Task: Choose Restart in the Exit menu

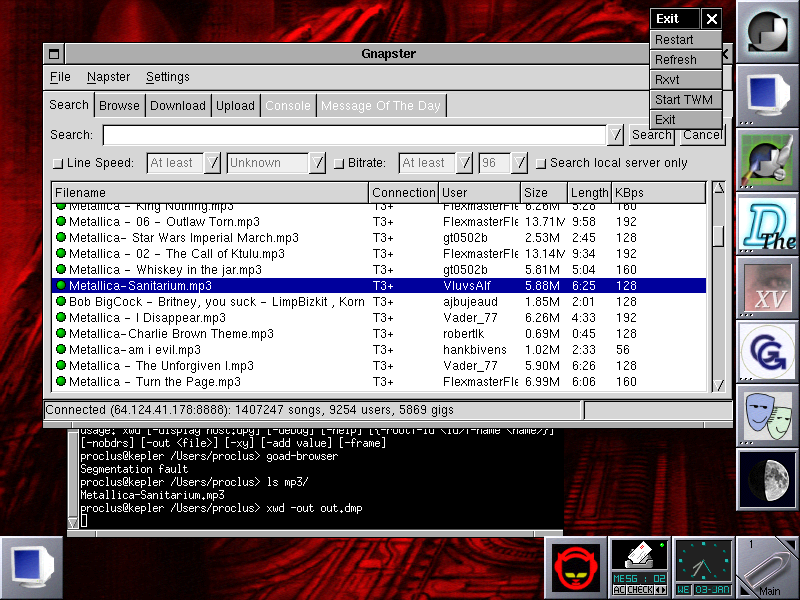Action: 674,40
